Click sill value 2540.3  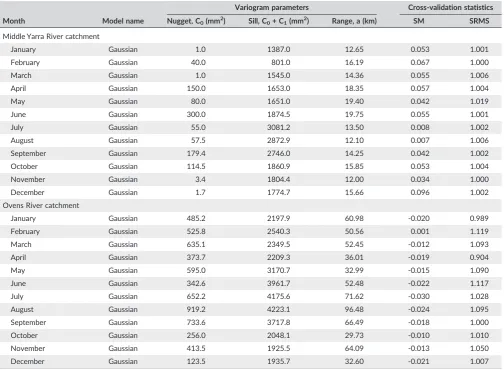279,231
